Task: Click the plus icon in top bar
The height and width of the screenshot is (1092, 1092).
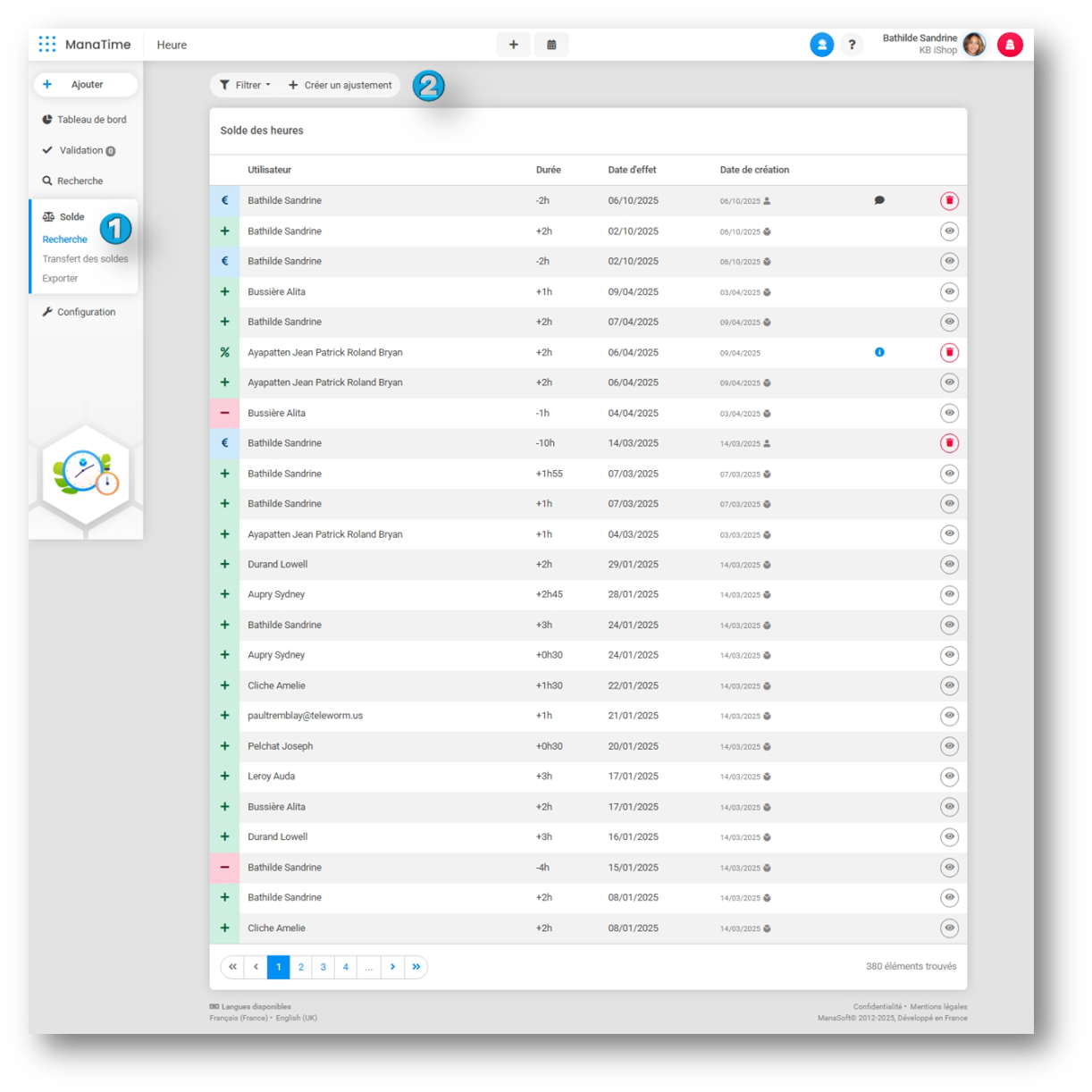Action: (513, 45)
